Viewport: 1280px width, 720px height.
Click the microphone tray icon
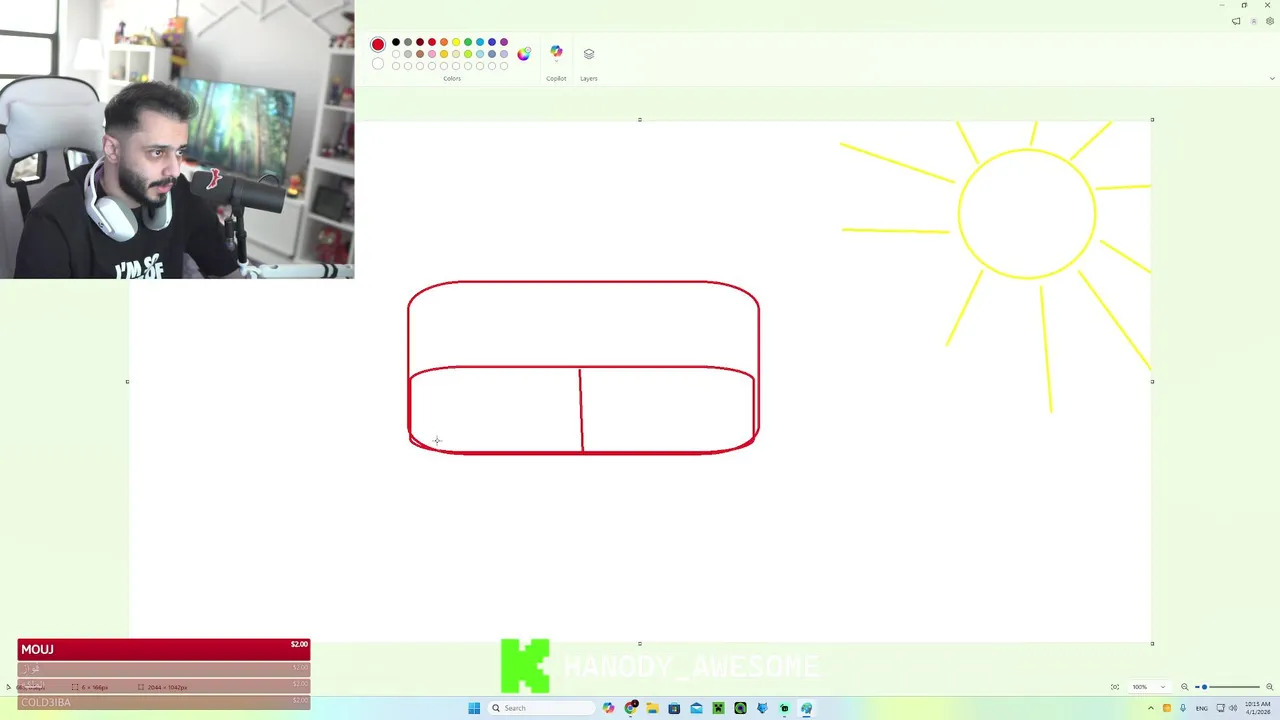(x=1183, y=708)
